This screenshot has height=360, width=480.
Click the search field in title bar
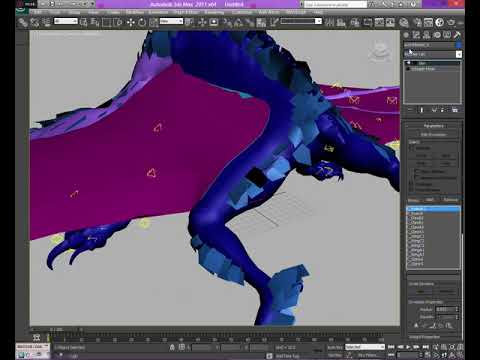(x=335, y=4)
